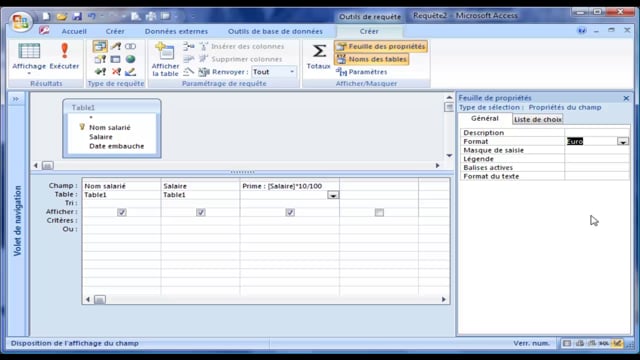Select the Général properties tab
Viewport: 640px width, 360px height.
coord(485,118)
